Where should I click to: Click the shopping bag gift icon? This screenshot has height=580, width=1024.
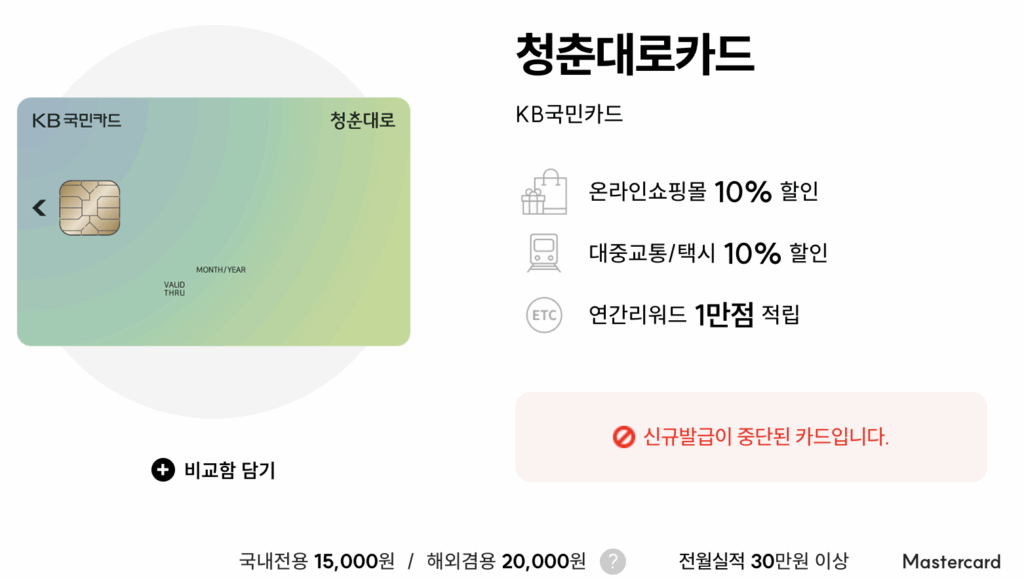click(544, 192)
